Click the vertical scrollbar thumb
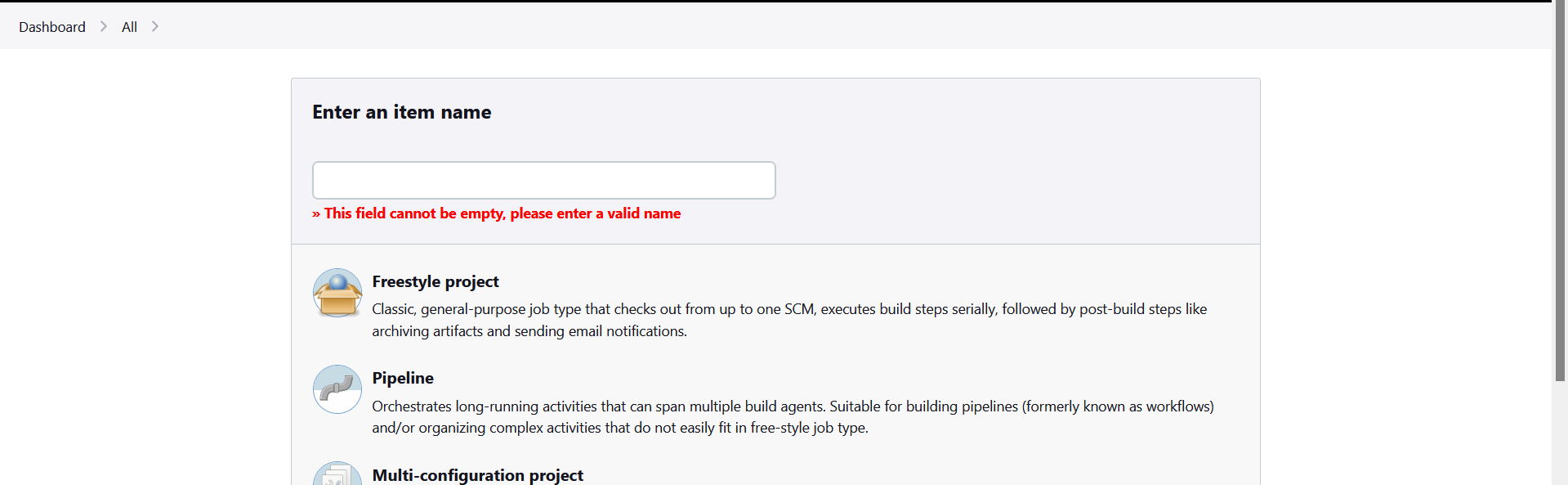Screen dimensions: 1568x485 1559,188
